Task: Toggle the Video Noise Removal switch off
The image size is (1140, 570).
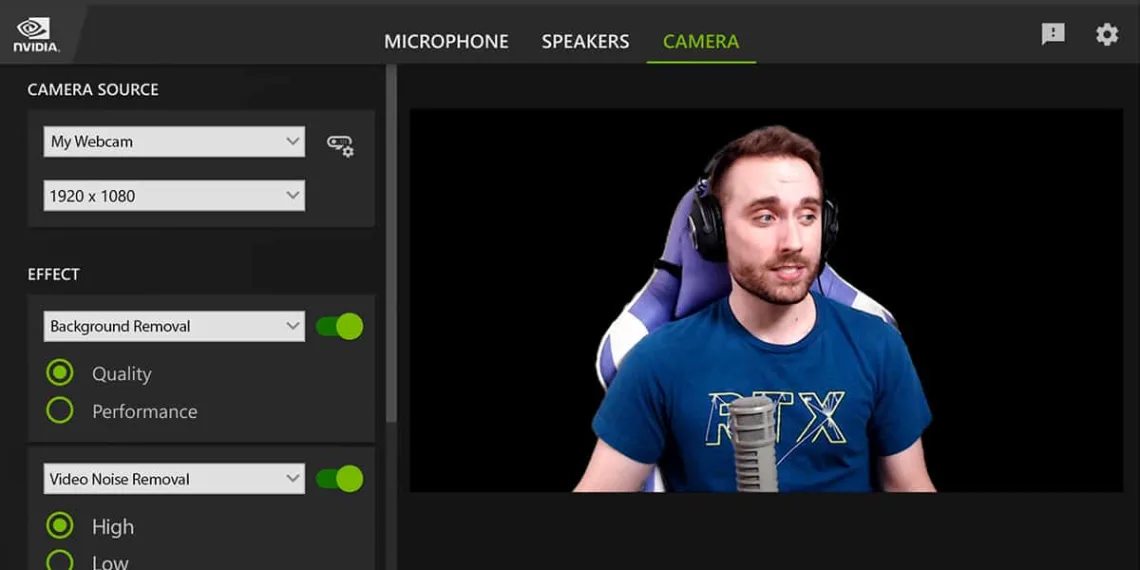Action: pos(340,478)
